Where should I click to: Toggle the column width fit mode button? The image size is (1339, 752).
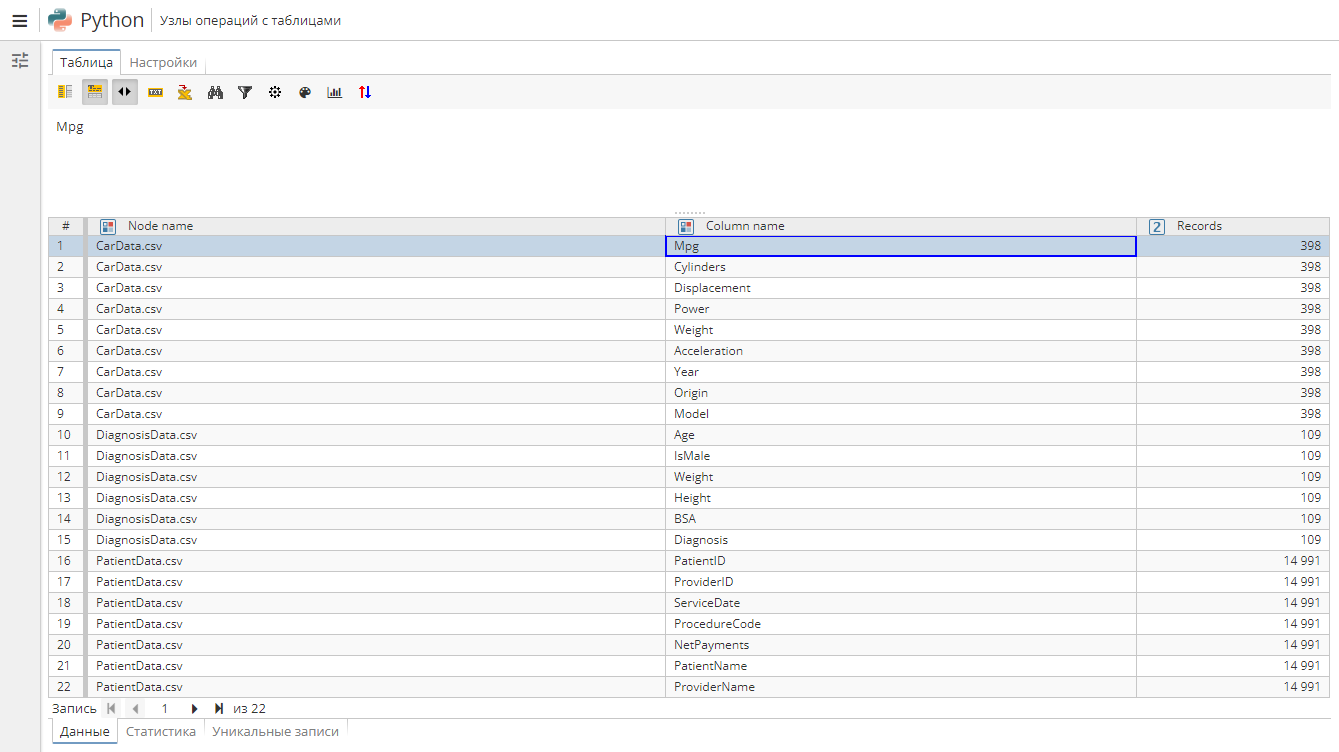pos(124,92)
